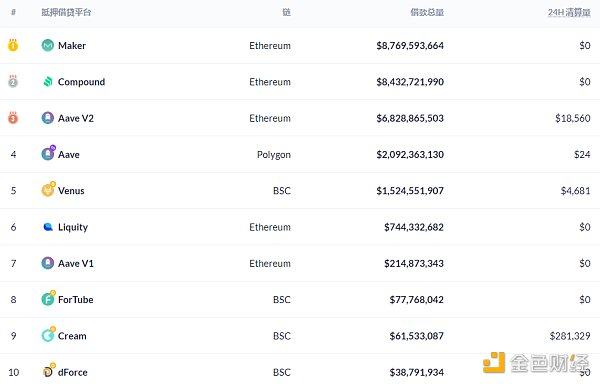Image resolution: width=600 pixels, height=384 pixels.
Task: Open the Maker platform link
Action: tap(72, 46)
